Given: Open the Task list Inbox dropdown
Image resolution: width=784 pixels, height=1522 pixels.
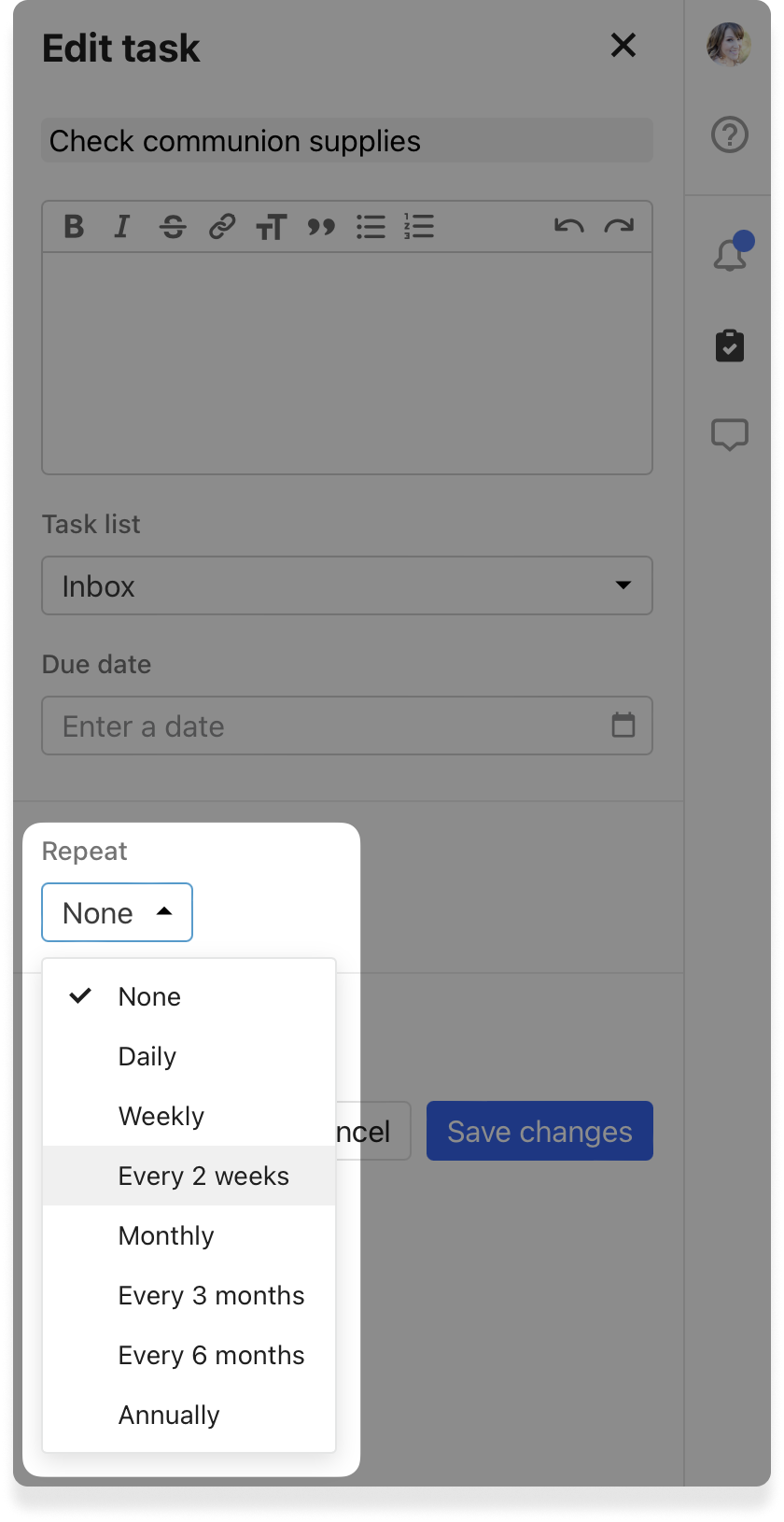Looking at the screenshot, I should point(347,585).
